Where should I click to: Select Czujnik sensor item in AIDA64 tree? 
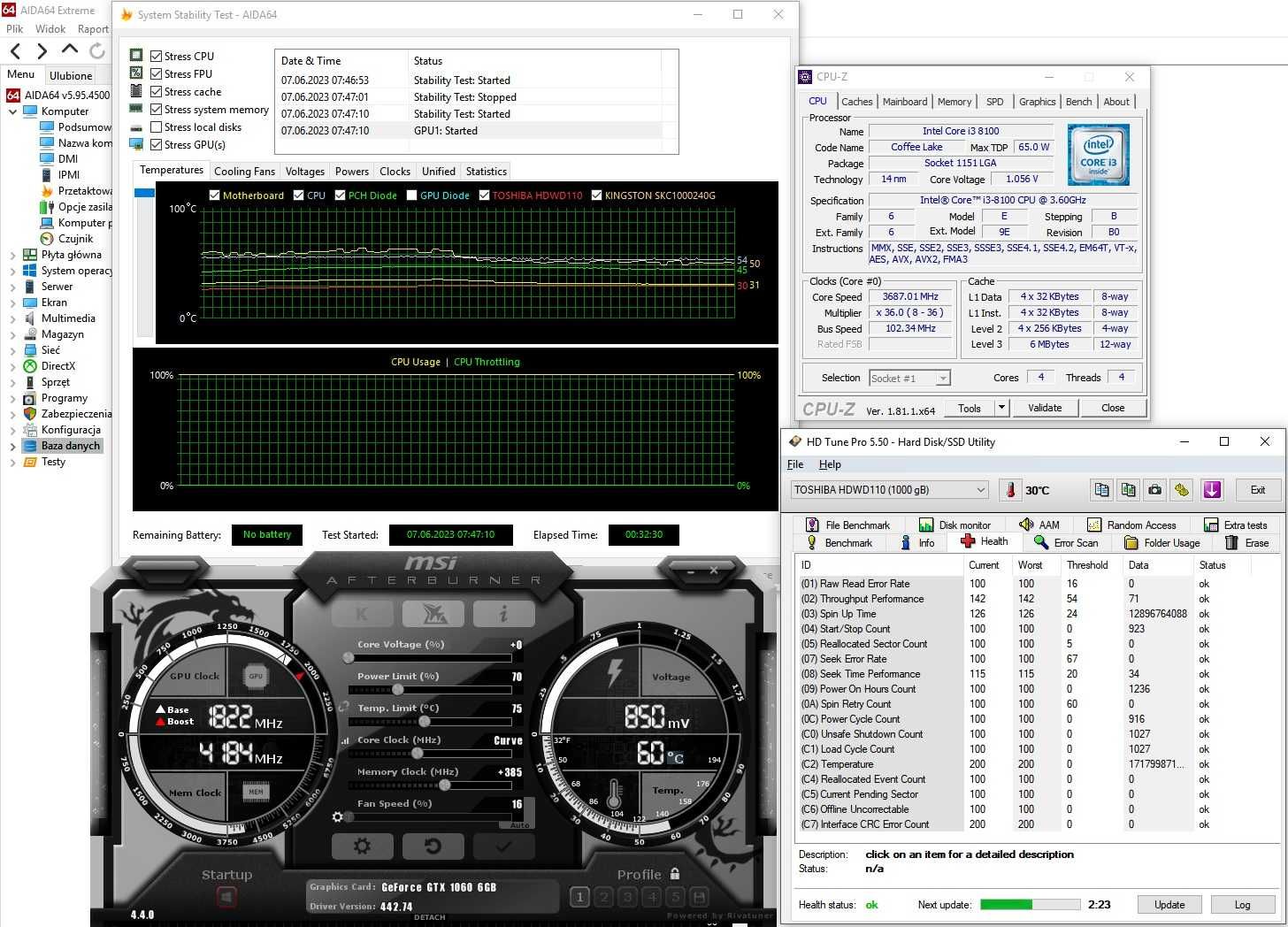pos(75,239)
